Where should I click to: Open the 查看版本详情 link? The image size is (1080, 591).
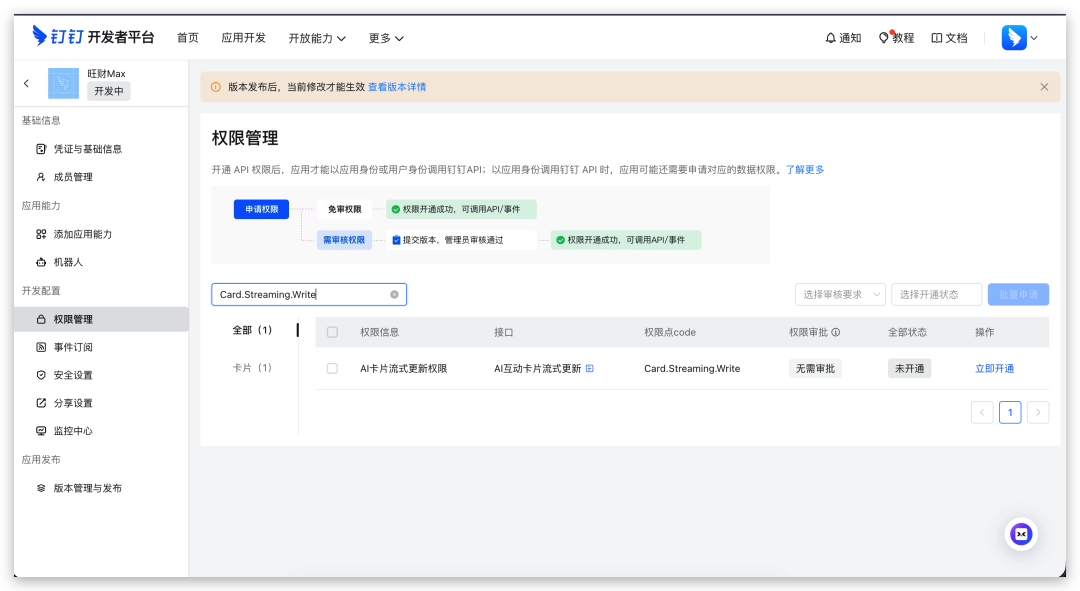pyautogui.click(x=397, y=87)
